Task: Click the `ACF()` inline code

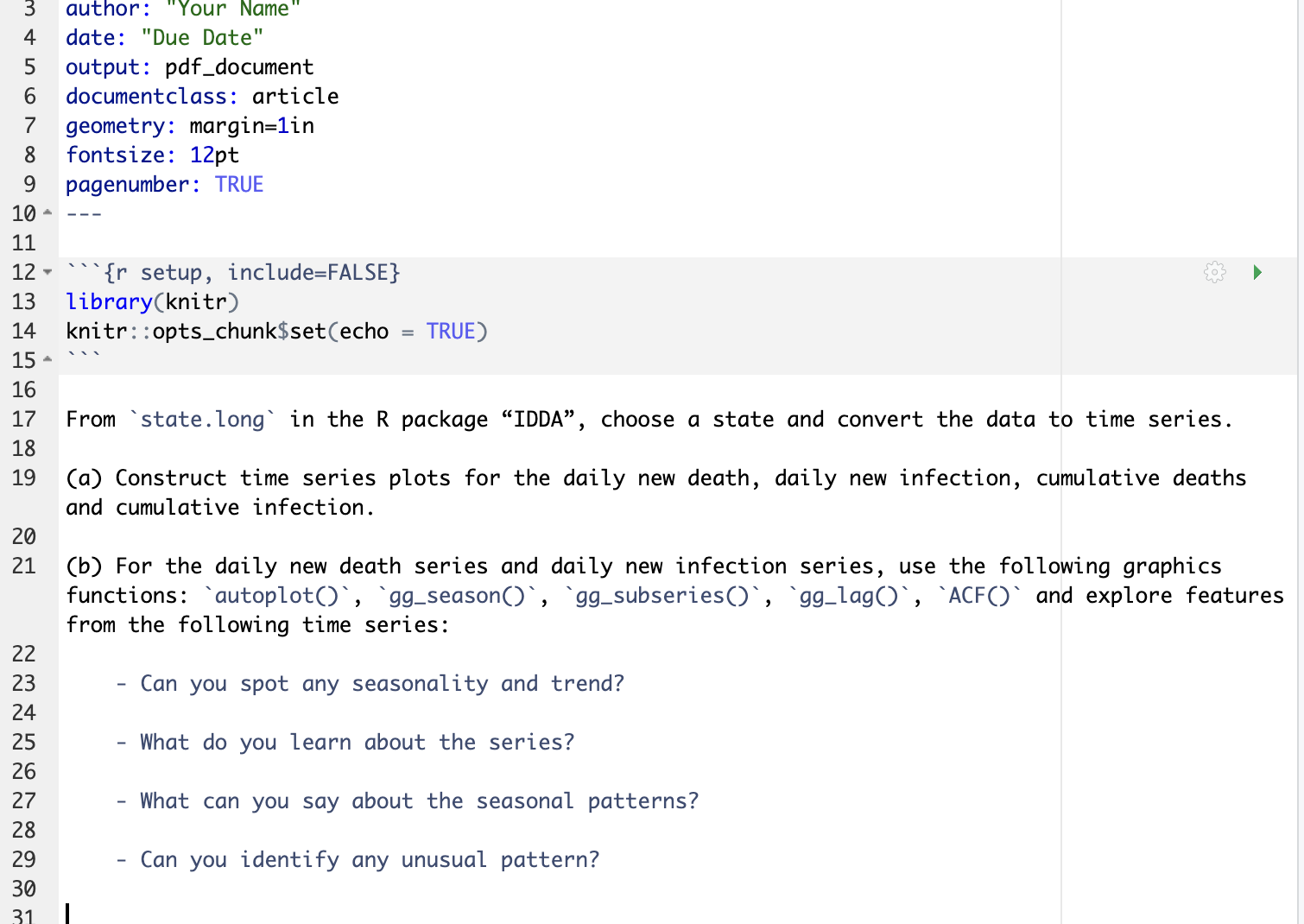Action: tap(979, 596)
